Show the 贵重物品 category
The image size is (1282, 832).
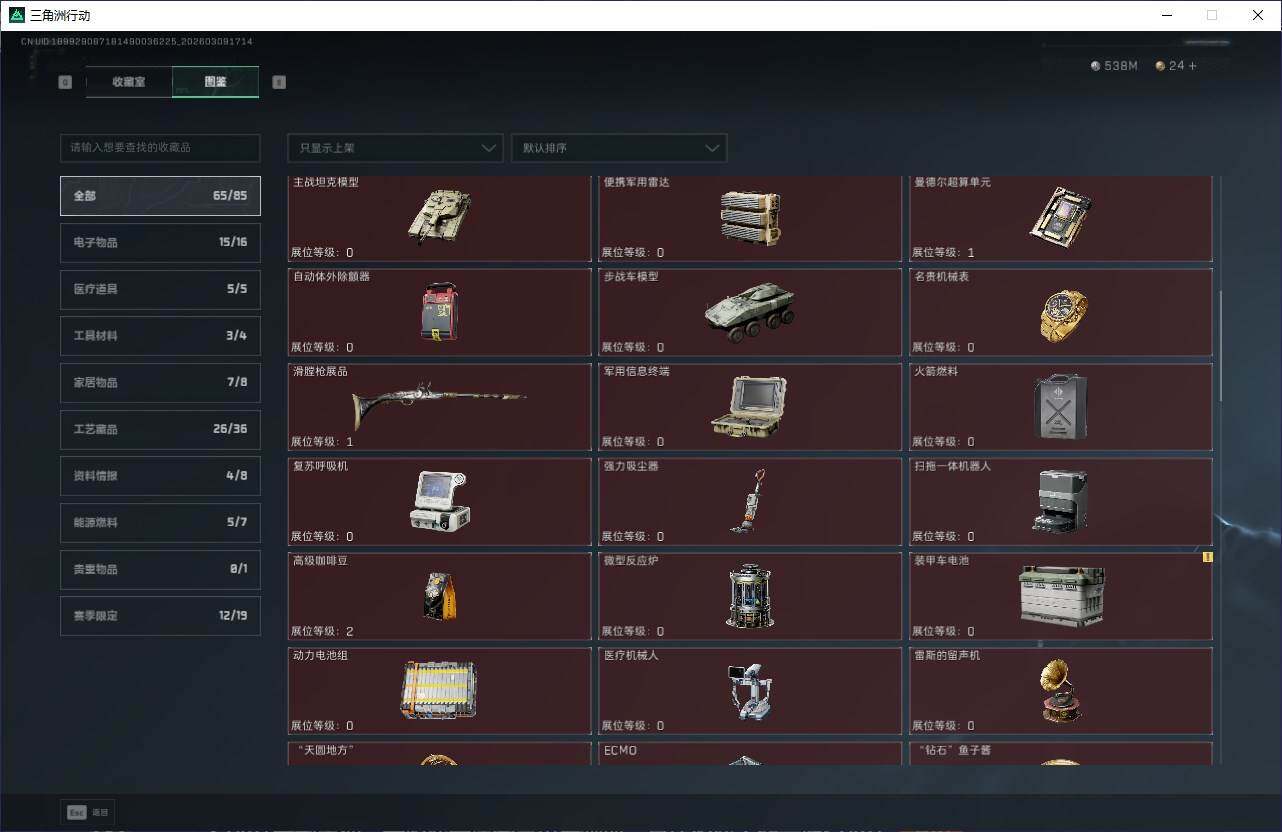(x=160, y=569)
